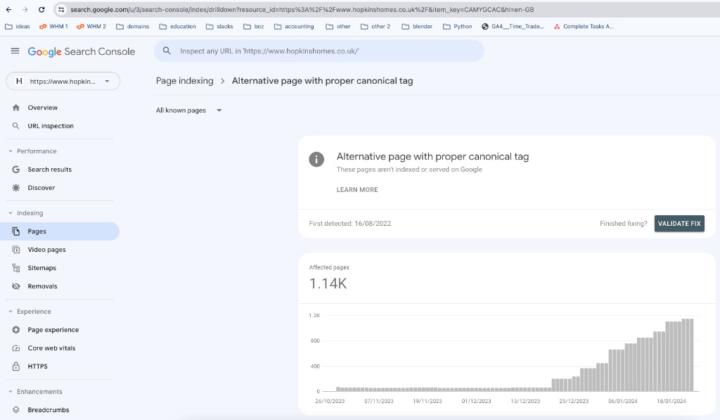720x420 pixels.
Task: Open the education bookmark folder
Action: click(178, 27)
